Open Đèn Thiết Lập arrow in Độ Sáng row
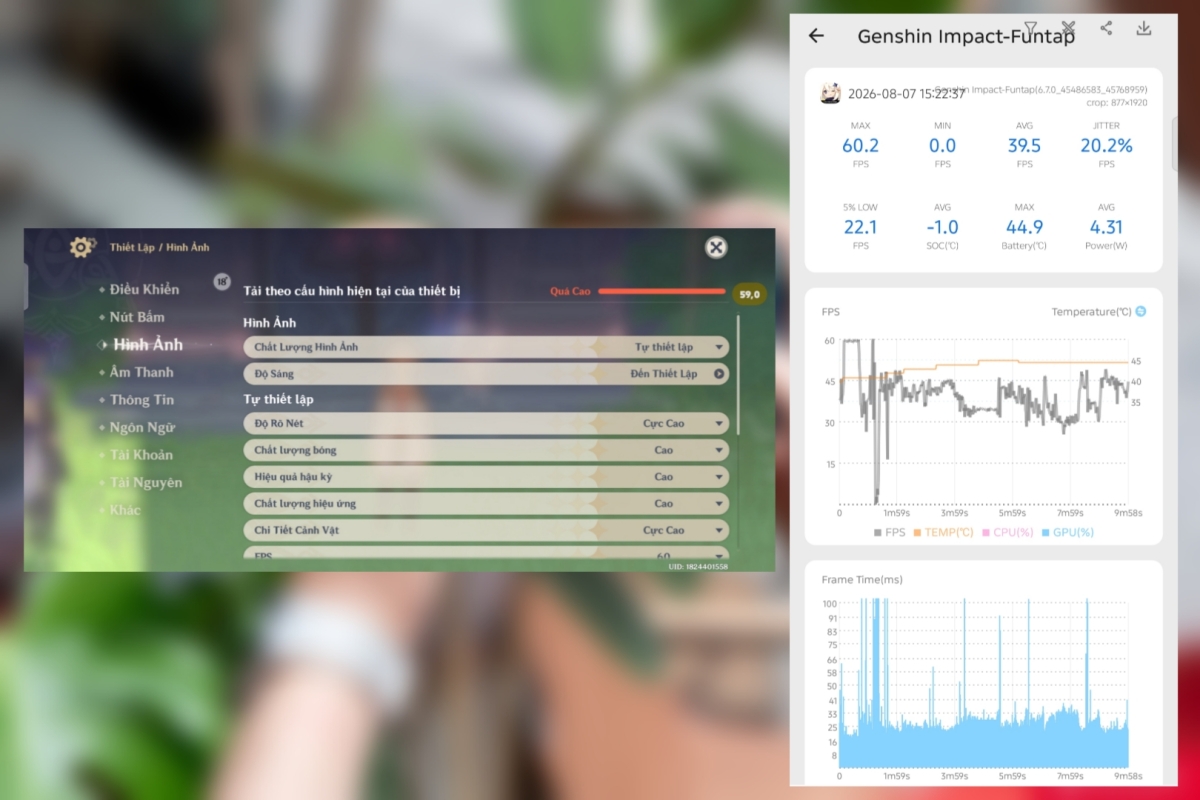Image resolution: width=1200 pixels, height=800 pixels. pos(718,373)
